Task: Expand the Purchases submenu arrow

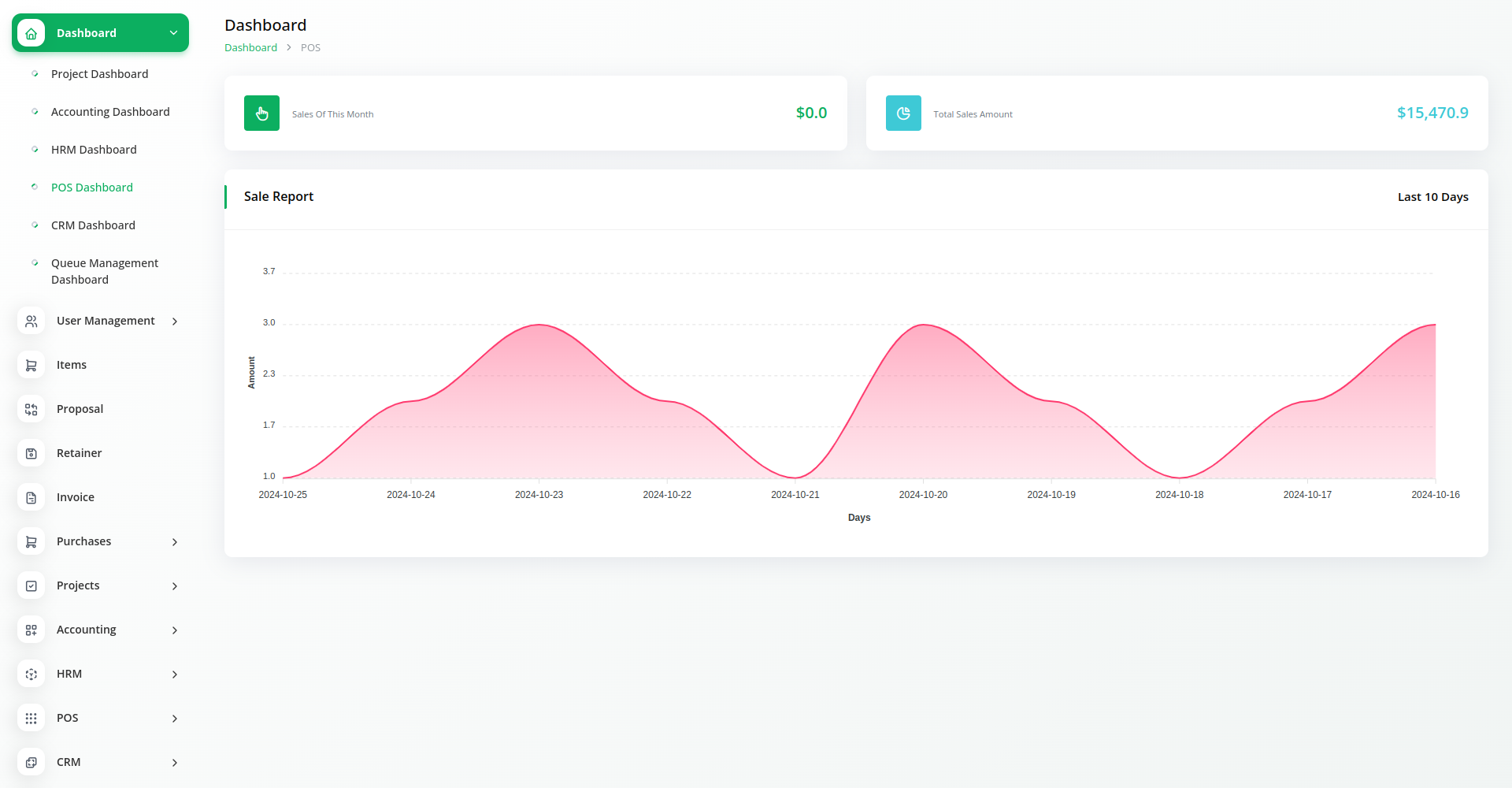Action: click(175, 542)
